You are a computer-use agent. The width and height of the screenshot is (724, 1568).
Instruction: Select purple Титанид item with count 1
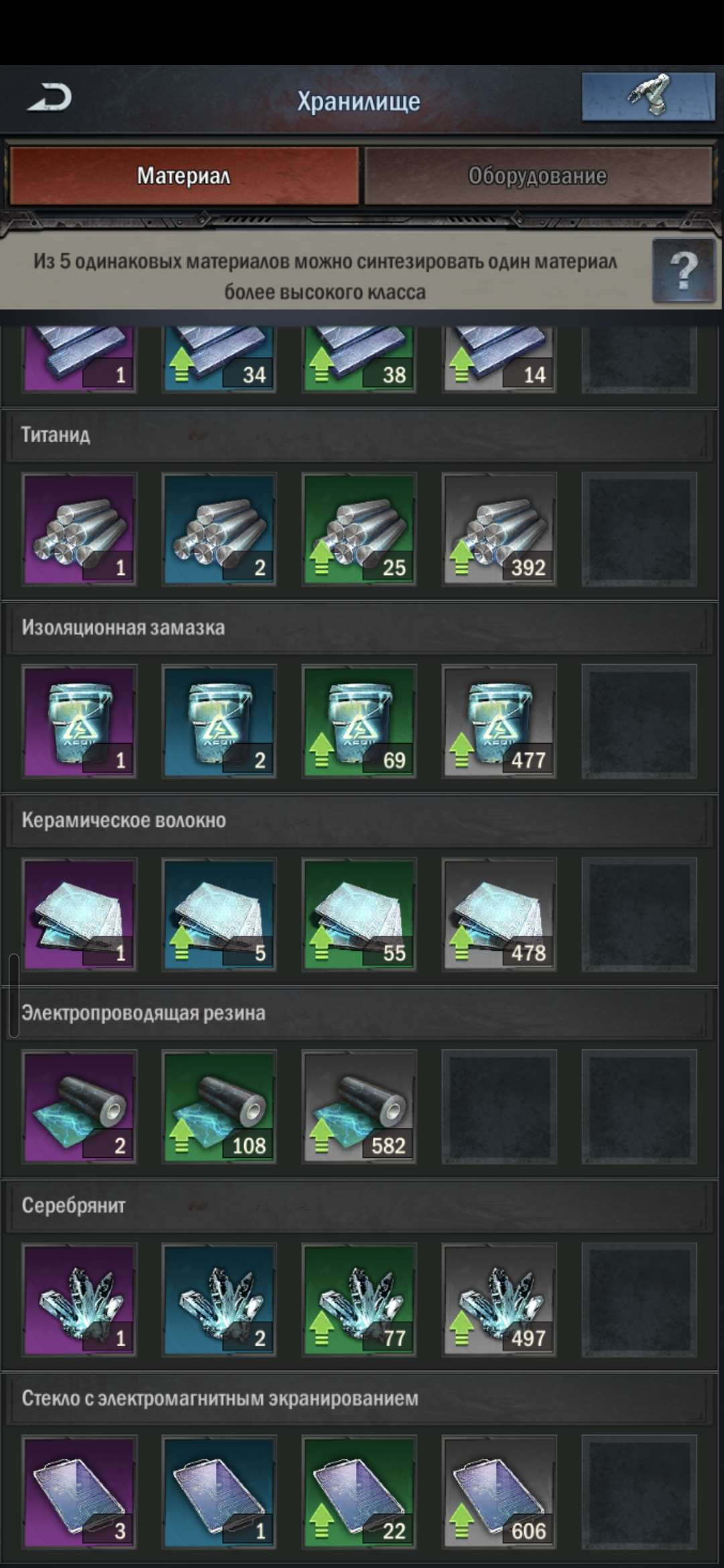tap(80, 529)
